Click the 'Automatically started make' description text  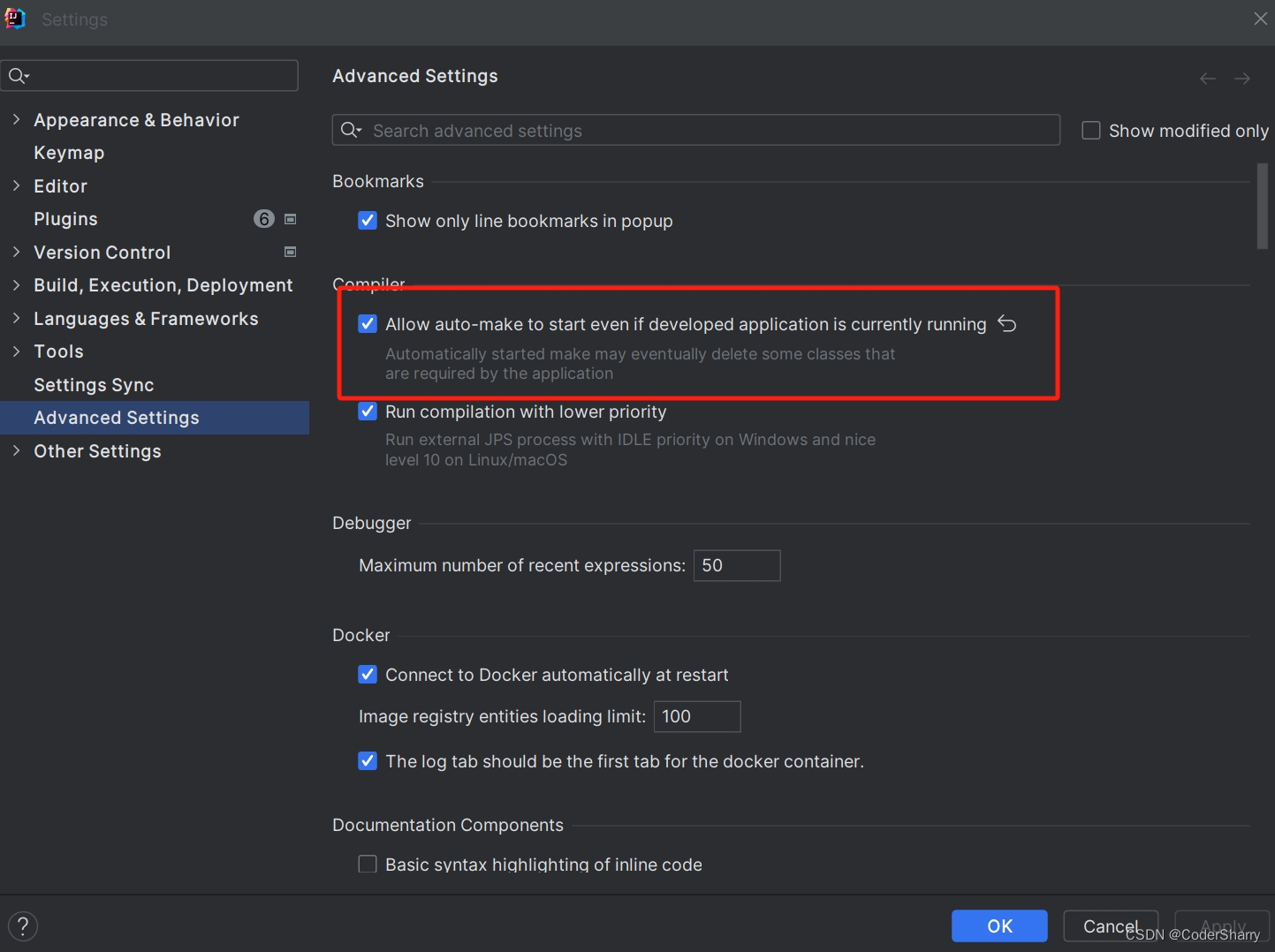click(640, 364)
